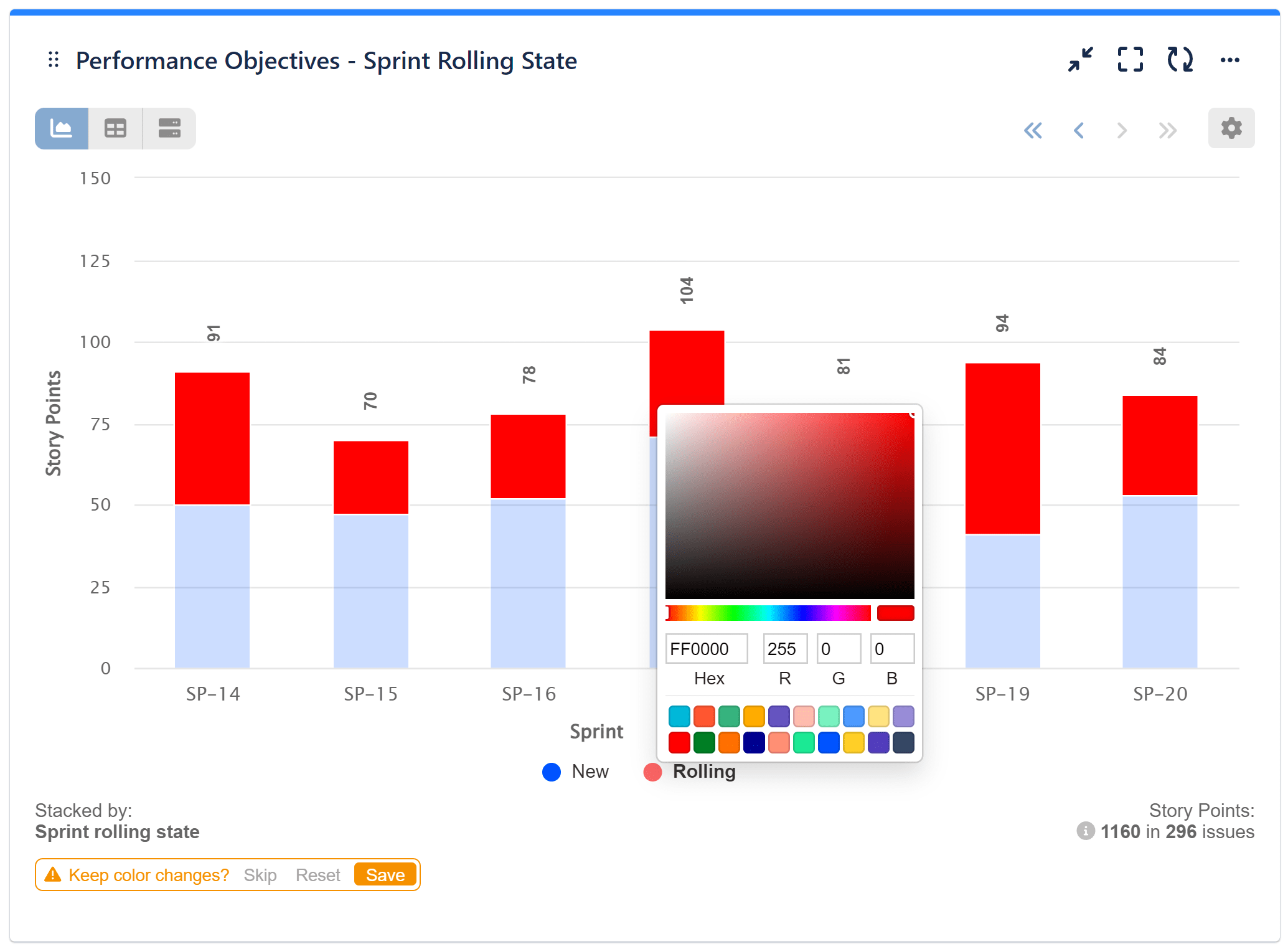Click the Hex value input field
The height and width of the screenshot is (949, 1288).
(706, 648)
